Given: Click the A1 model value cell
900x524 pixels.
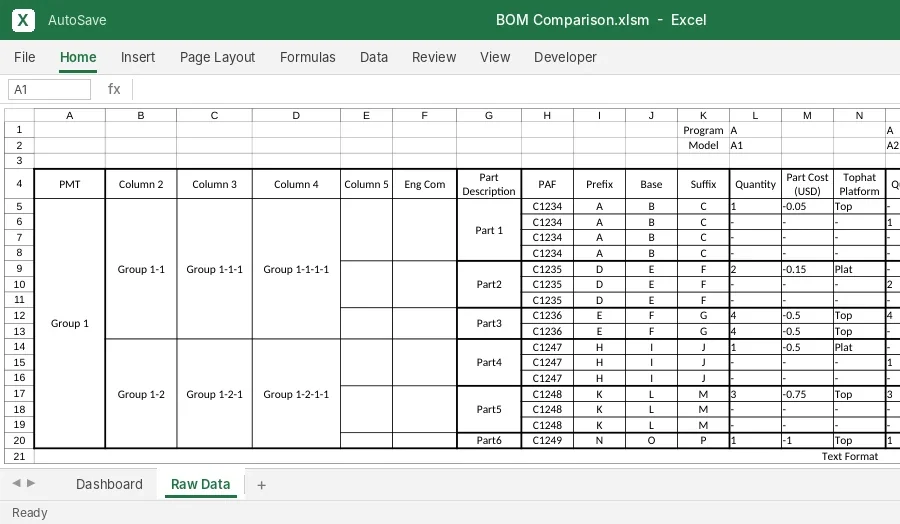Looking at the screenshot, I should (x=755, y=145).
